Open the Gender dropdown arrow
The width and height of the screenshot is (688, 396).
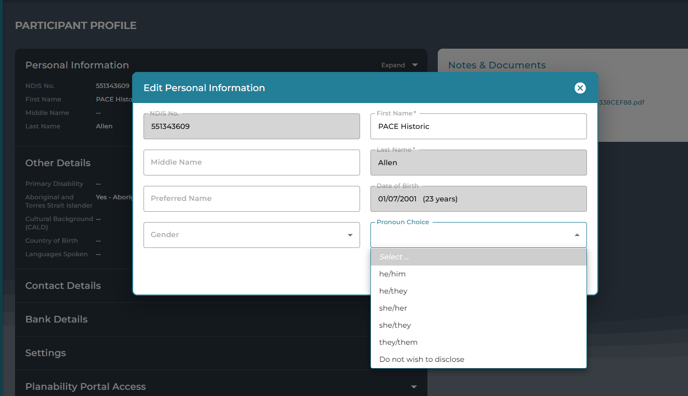click(350, 235)
